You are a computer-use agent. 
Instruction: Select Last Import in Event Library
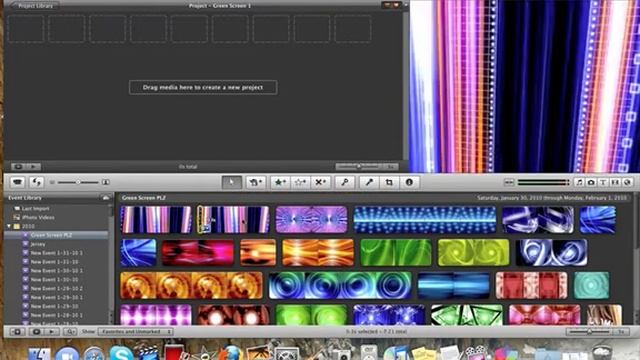coord(35,209)
